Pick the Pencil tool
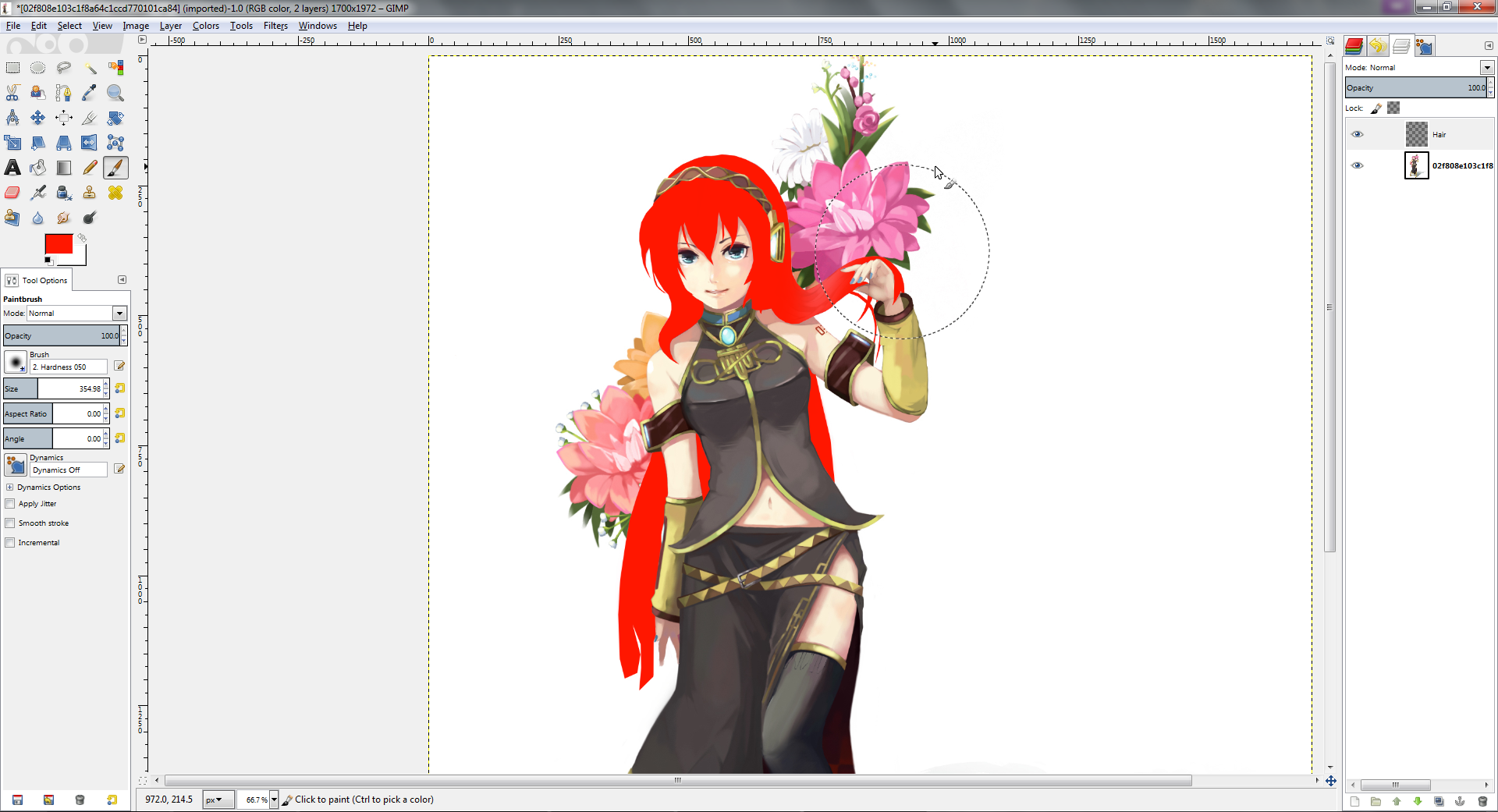Image resolution: width=1498 pixels, height=812 pixels. coord(90,168)
